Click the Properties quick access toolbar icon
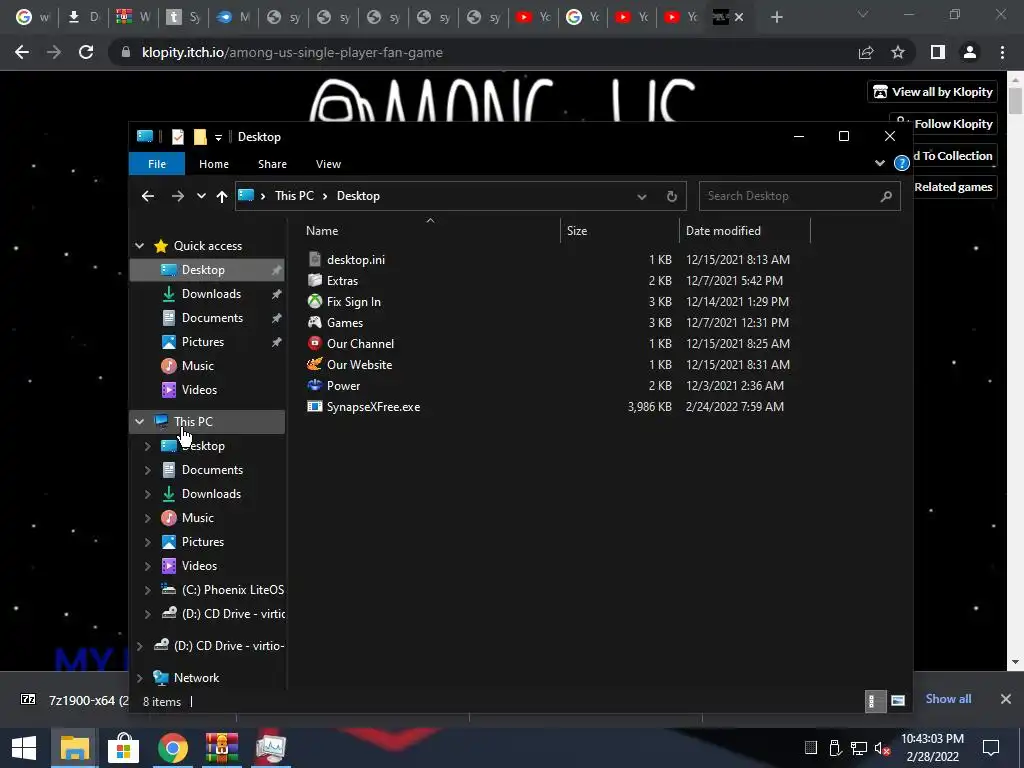The image size is (1024, 768). 178,136
